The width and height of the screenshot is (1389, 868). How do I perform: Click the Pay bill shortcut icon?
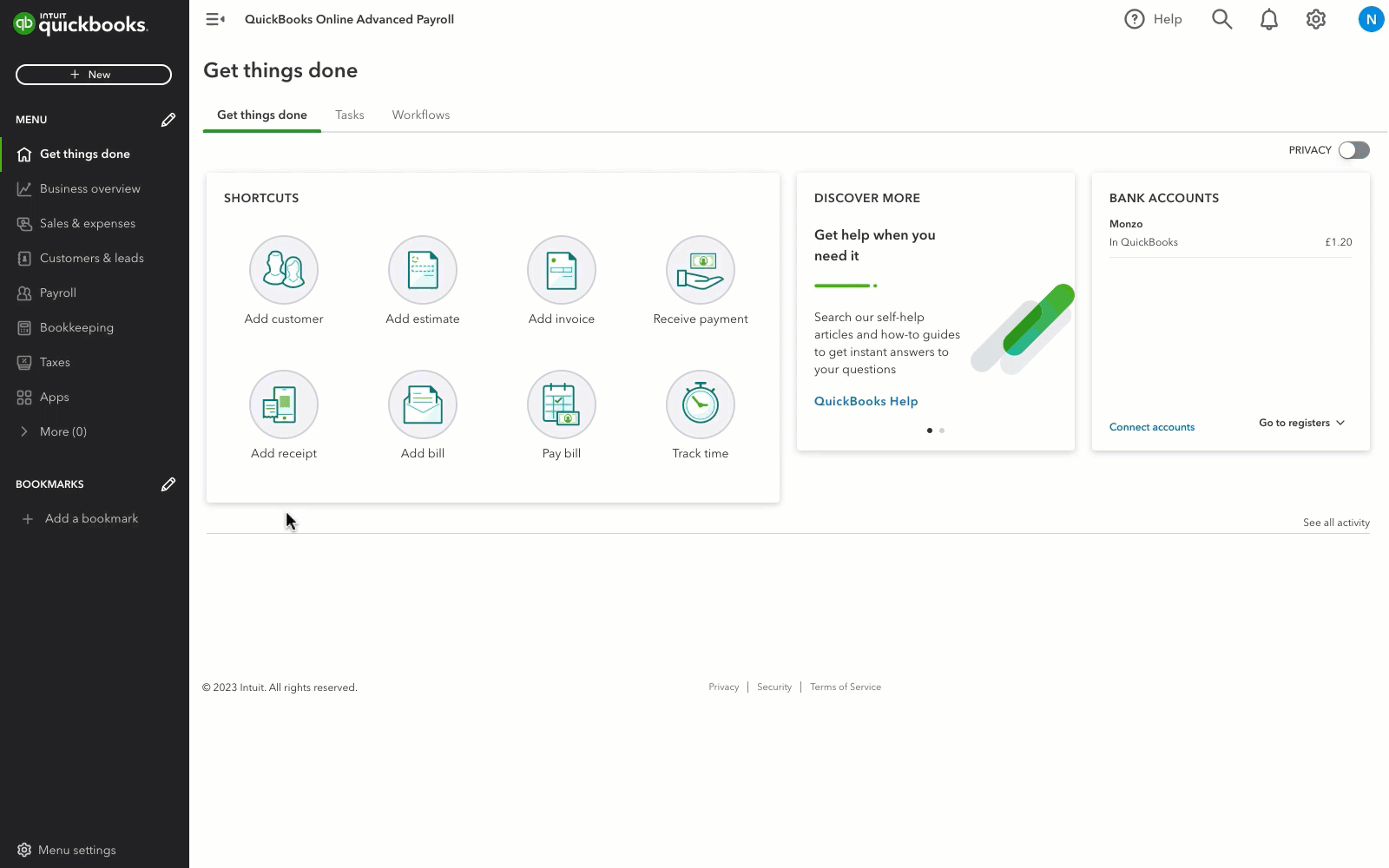click(x=562, y=404)
